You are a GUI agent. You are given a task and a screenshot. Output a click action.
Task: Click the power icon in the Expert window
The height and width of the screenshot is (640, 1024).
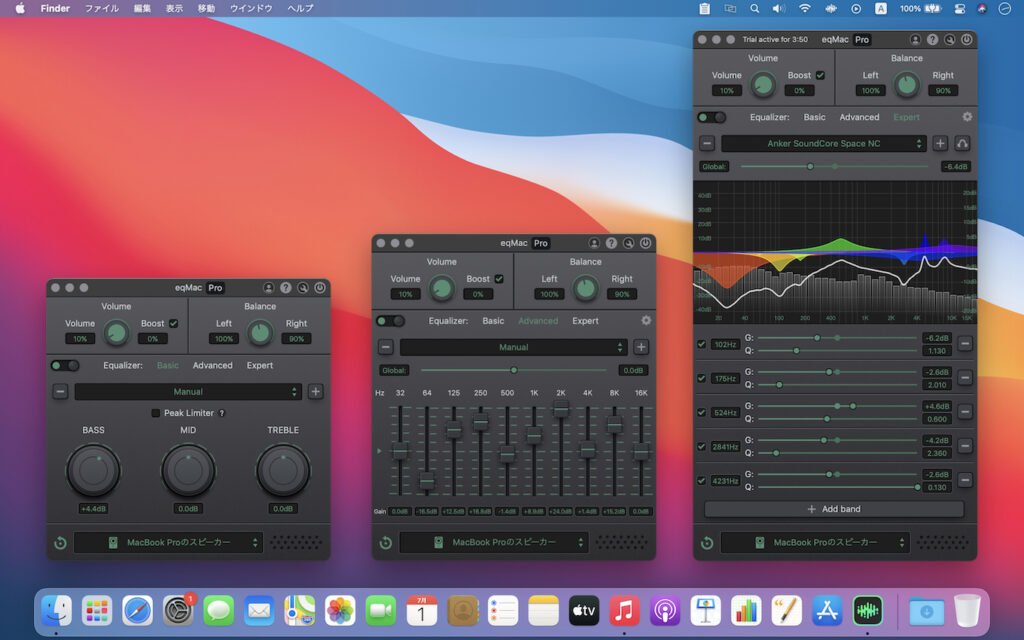[x=966, y=39]
